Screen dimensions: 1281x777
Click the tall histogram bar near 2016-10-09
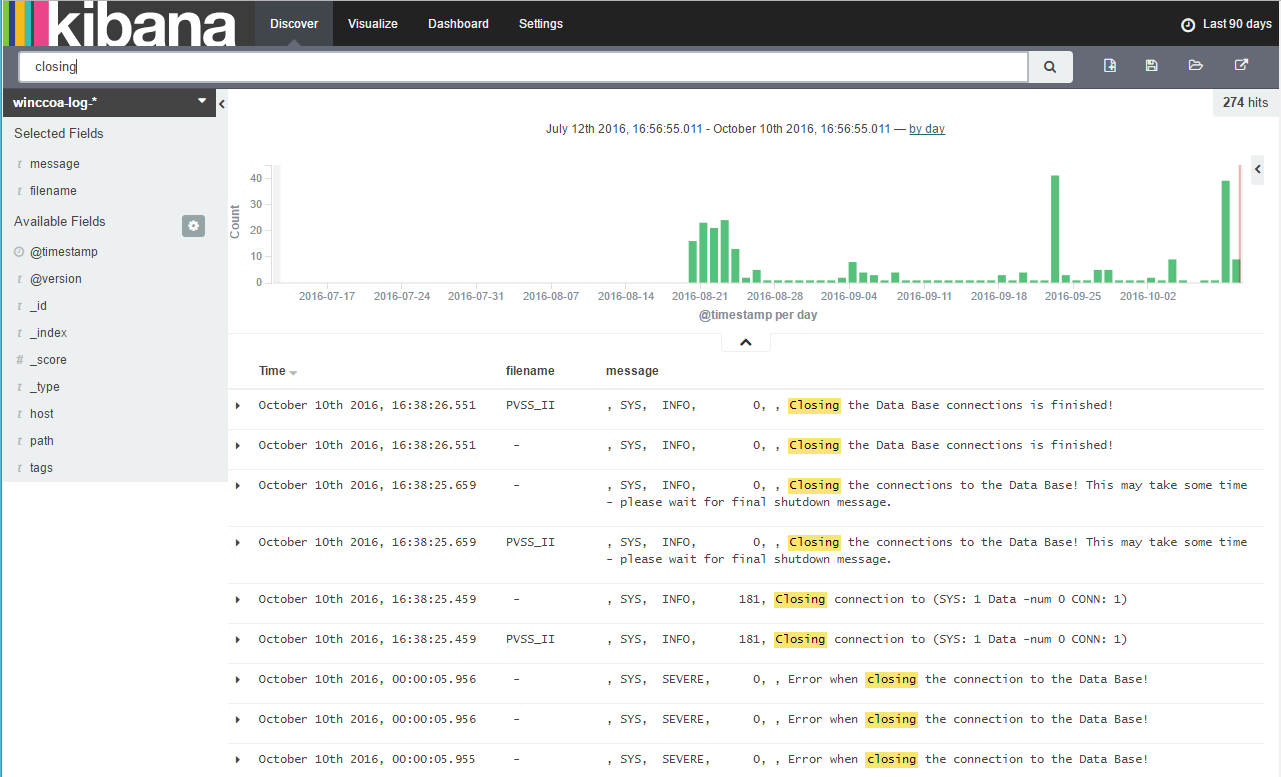1225,232
